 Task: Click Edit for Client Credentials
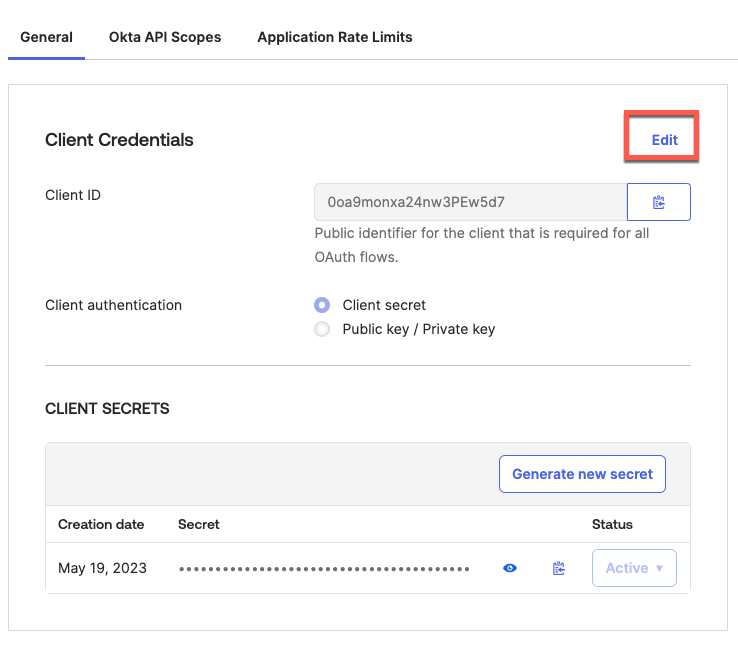pos(664,140)
